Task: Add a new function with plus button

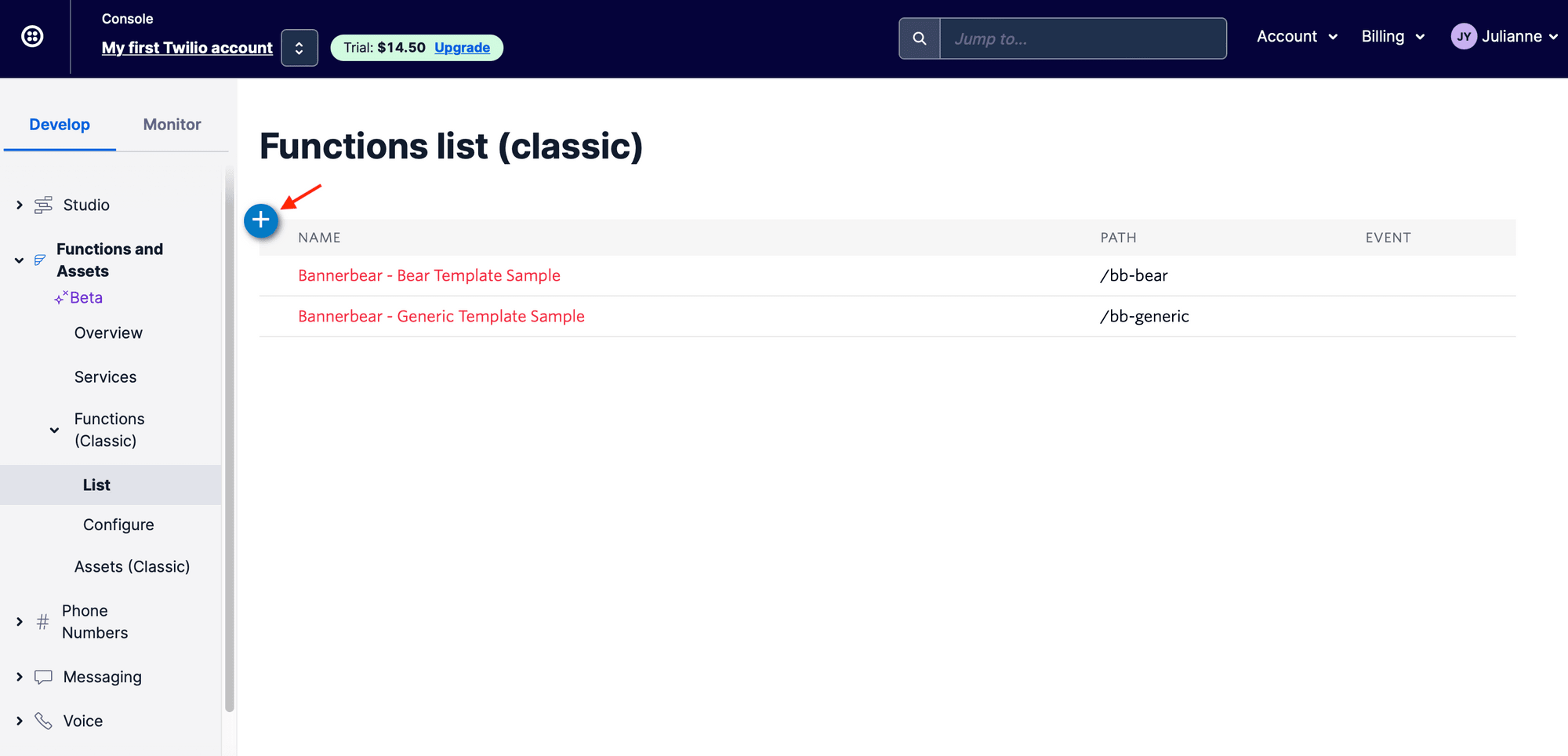Action: pyautogui.click(x=261, y=220)
